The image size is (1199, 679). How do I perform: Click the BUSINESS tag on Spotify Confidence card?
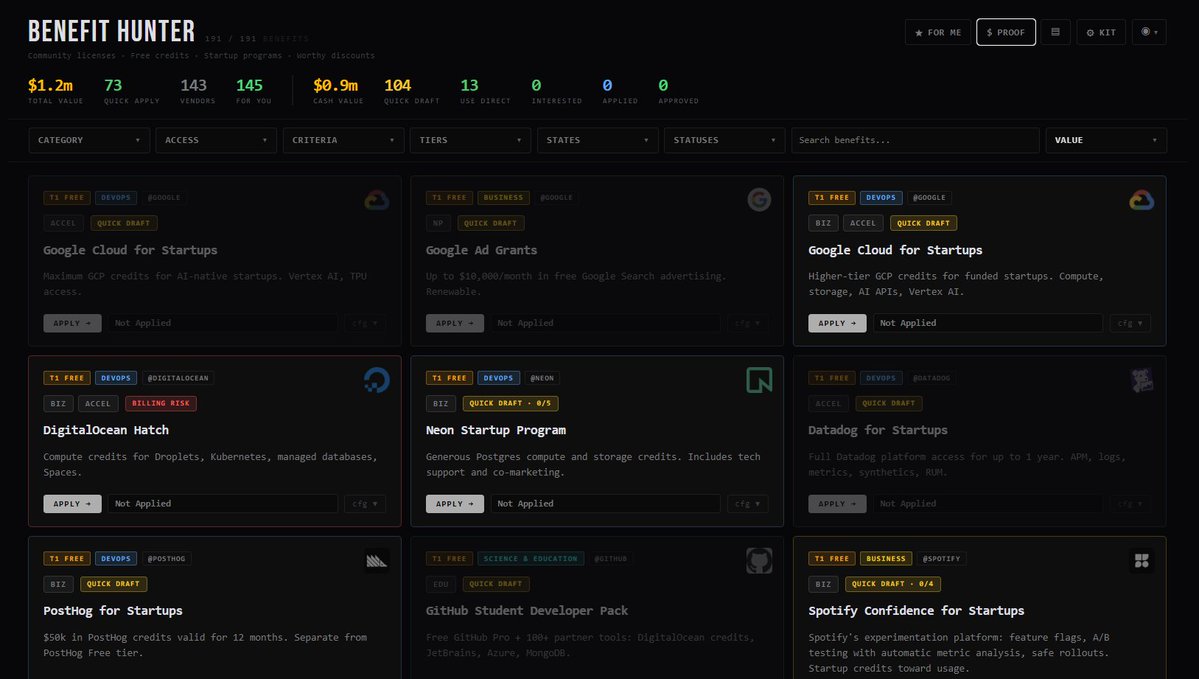tap(885, 558)
